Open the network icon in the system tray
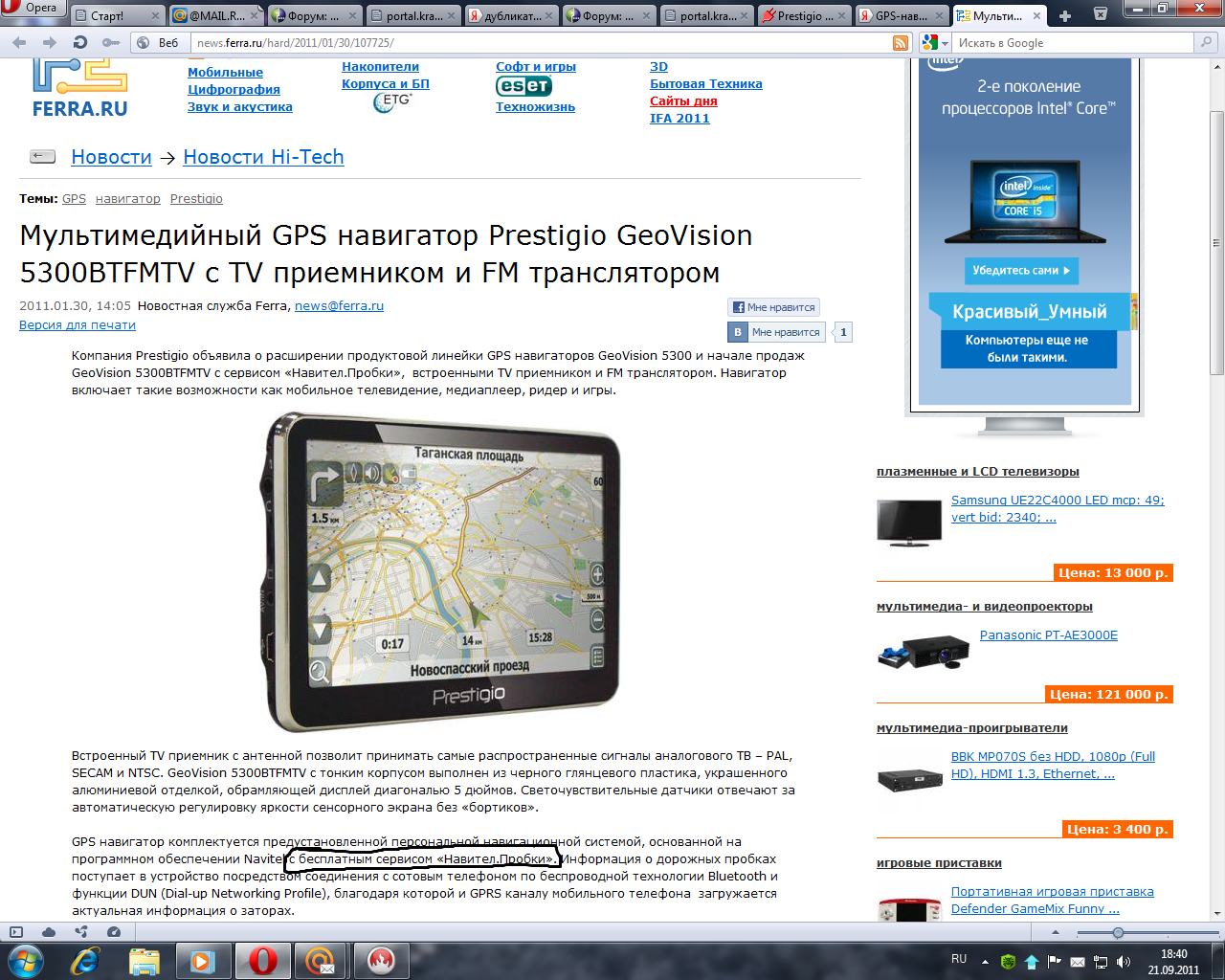 (x=1101, y=961)
